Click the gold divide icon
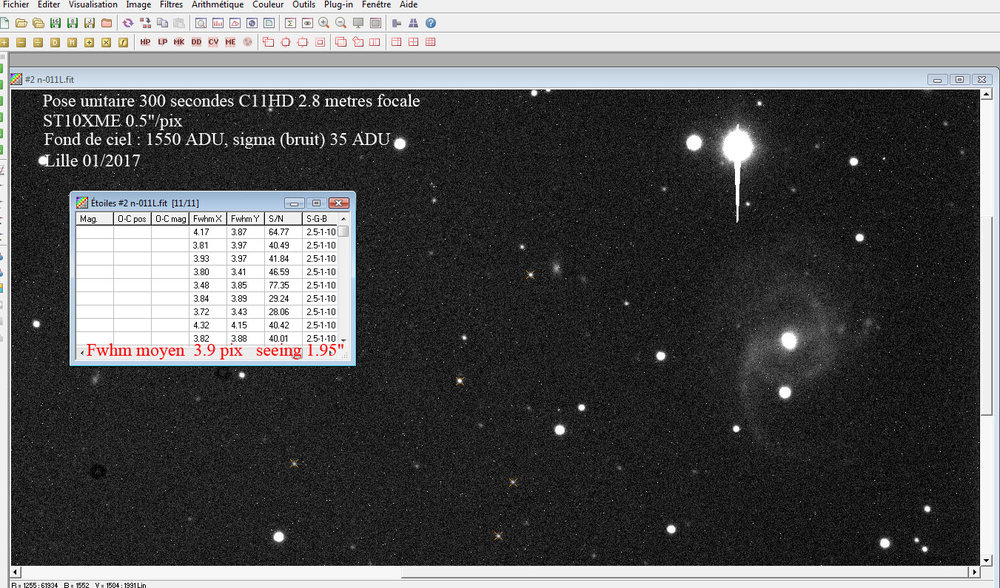Image resolution: width=1000 pixels, height=588 pixels. pyautogui.click(x=38, y=42)
